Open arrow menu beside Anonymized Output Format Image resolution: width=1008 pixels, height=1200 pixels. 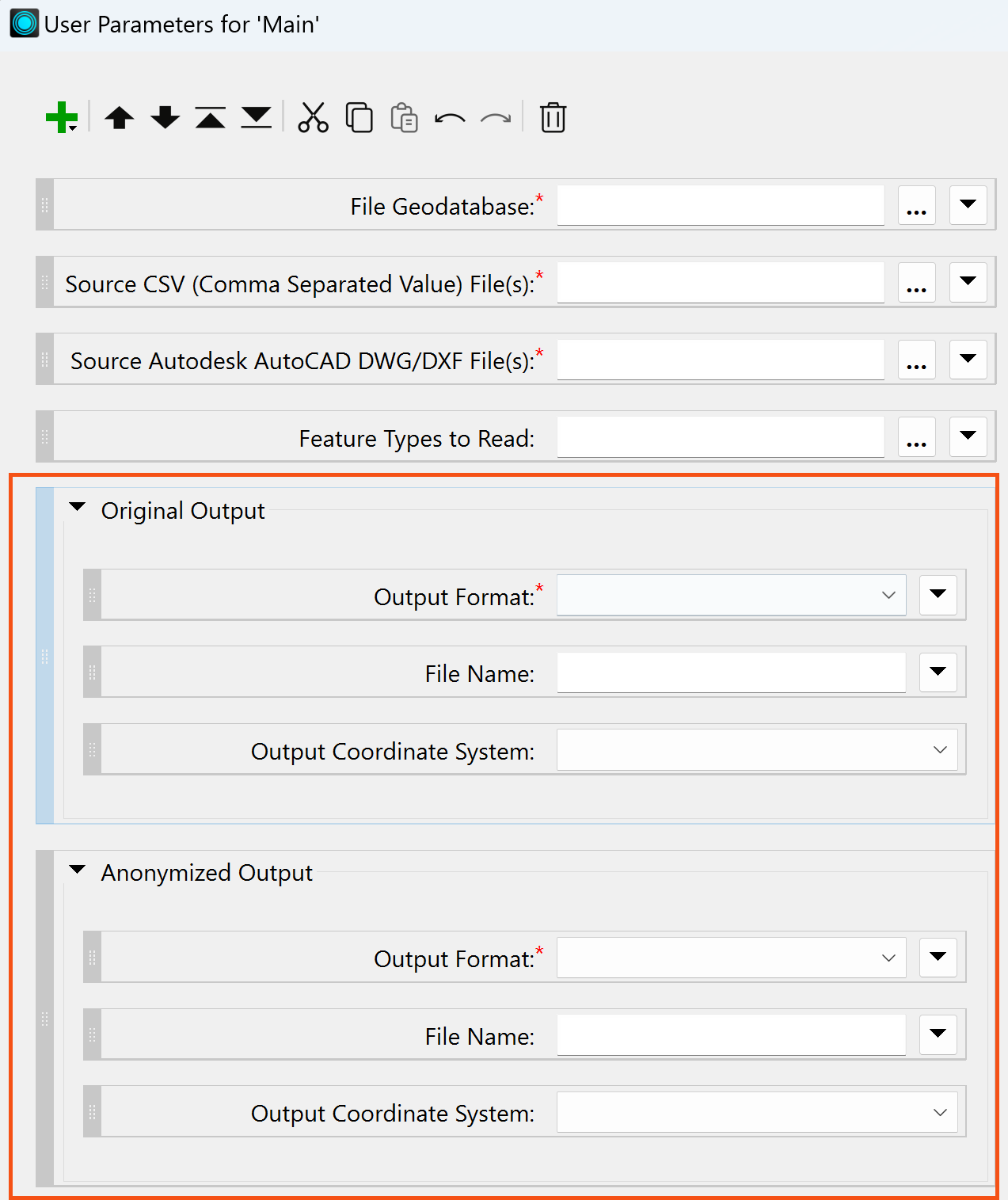click(x=938, y=958)
